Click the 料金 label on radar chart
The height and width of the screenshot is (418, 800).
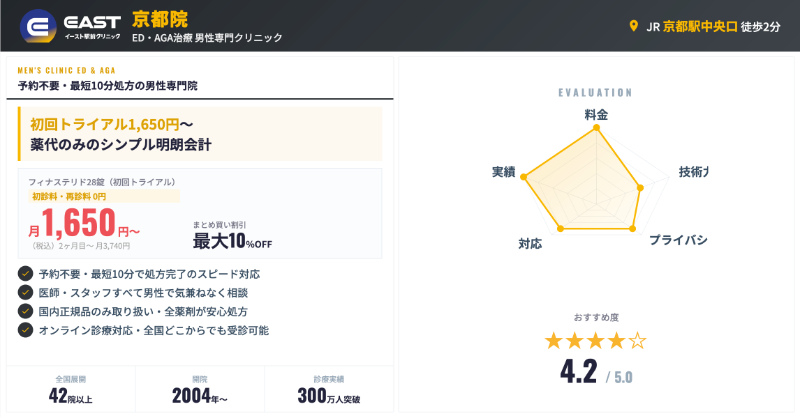tap(596, 115)
